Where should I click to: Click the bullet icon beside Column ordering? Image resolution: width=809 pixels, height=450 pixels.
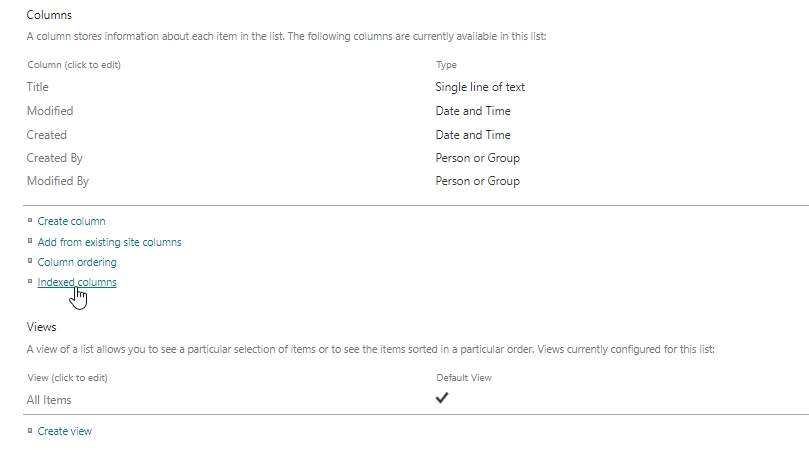(30, 261)
